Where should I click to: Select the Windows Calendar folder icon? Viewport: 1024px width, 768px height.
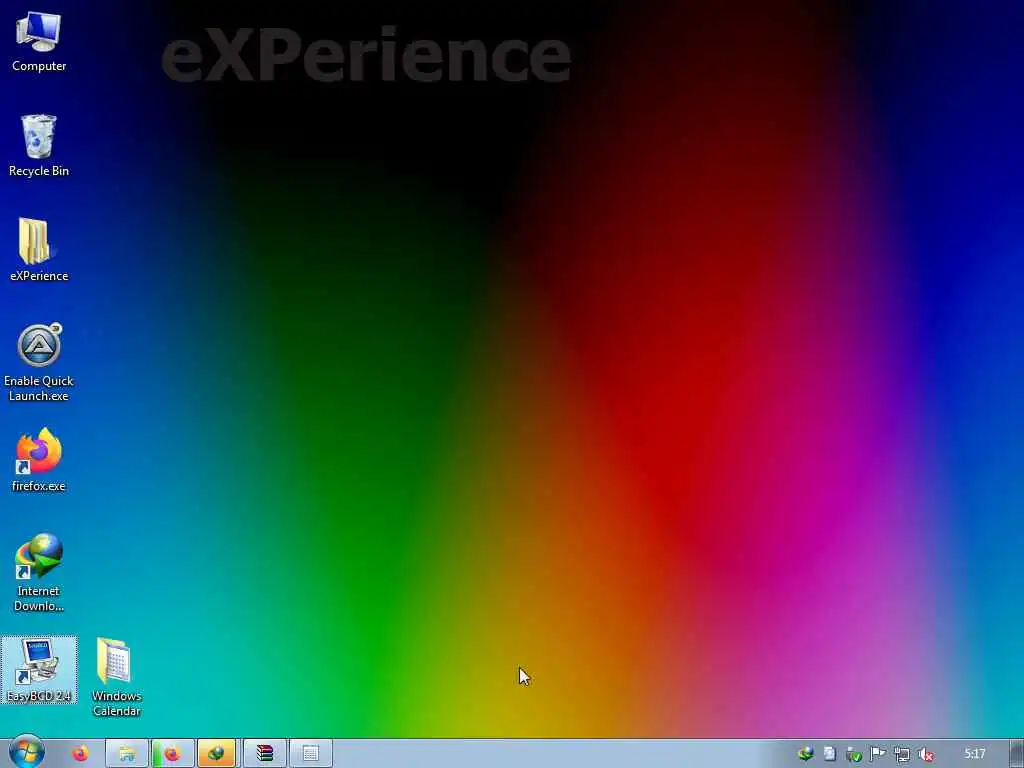click(x=116, y=678)
